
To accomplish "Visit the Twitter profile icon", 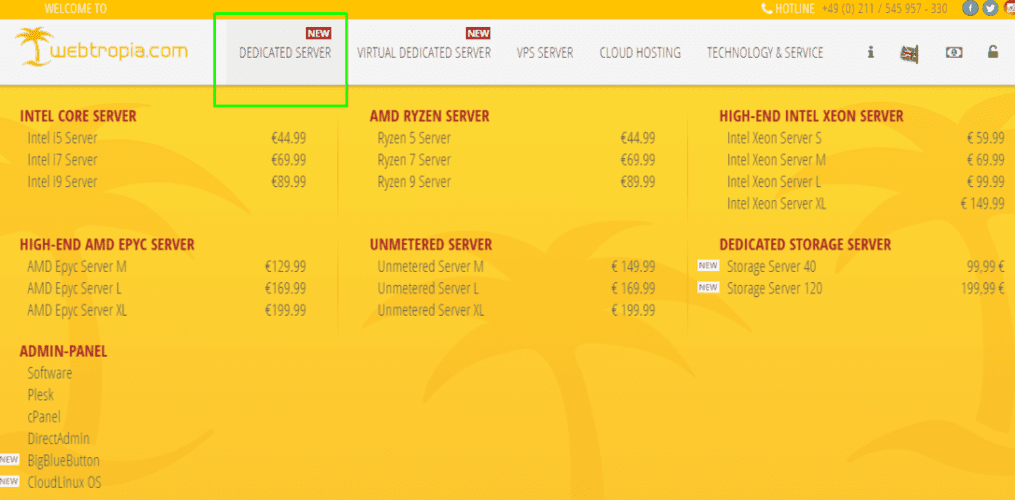I will pyautogui.click(x=990, y=8).
